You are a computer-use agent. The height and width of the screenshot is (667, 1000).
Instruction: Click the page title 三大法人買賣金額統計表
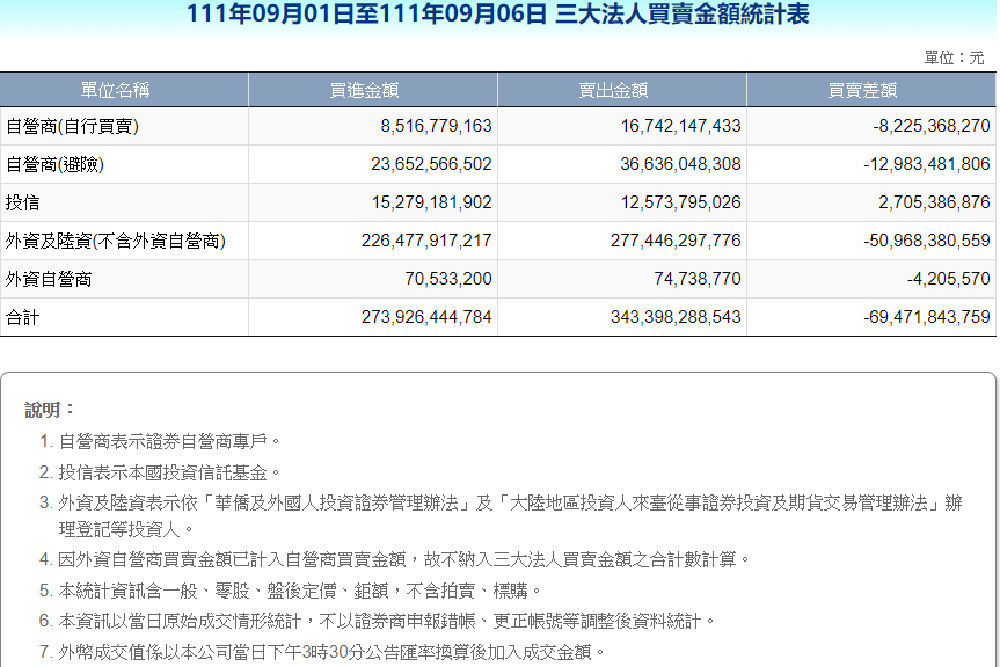[x=682, y=14]
